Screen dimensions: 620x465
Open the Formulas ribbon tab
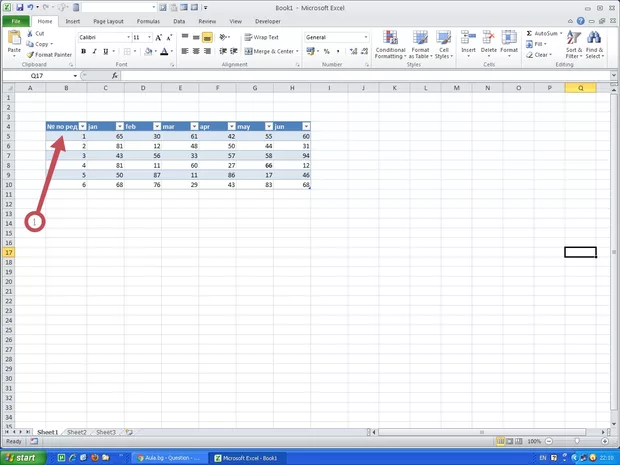(148, 20)
